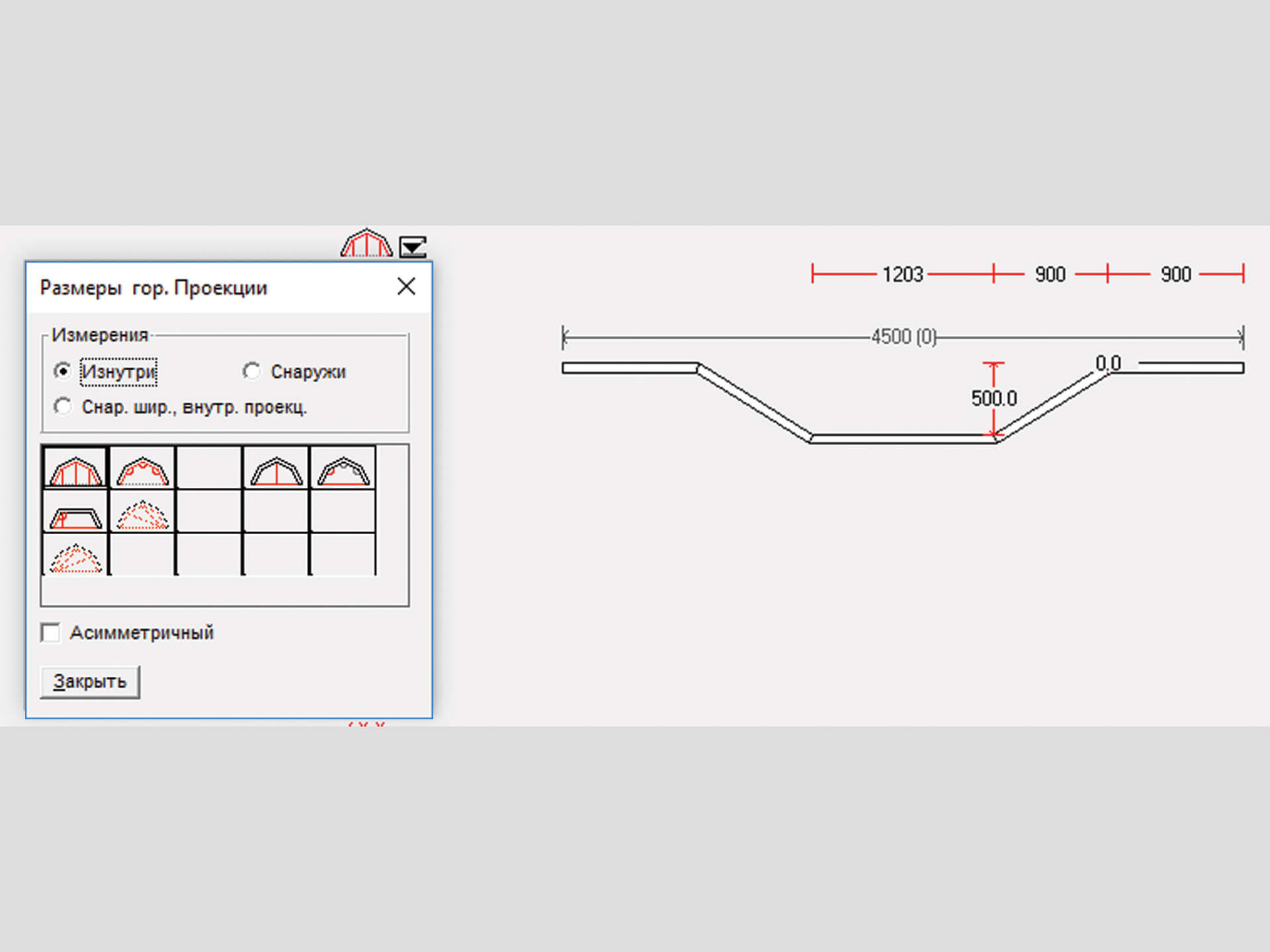
Task: Click the 500.0 depth dimension value
Action: pyautogui.click(x=994, y=398)
